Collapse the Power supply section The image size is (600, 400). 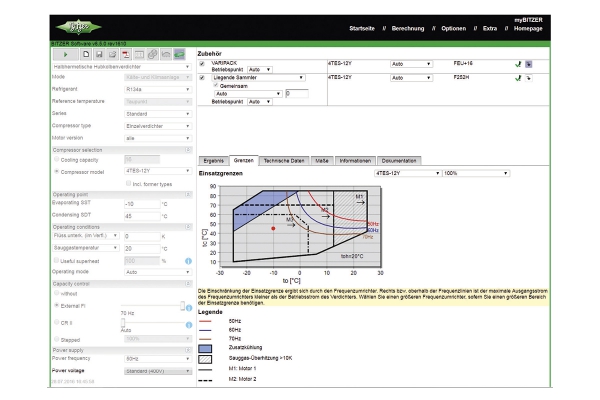pyautogui.click(x=188, y=350)
